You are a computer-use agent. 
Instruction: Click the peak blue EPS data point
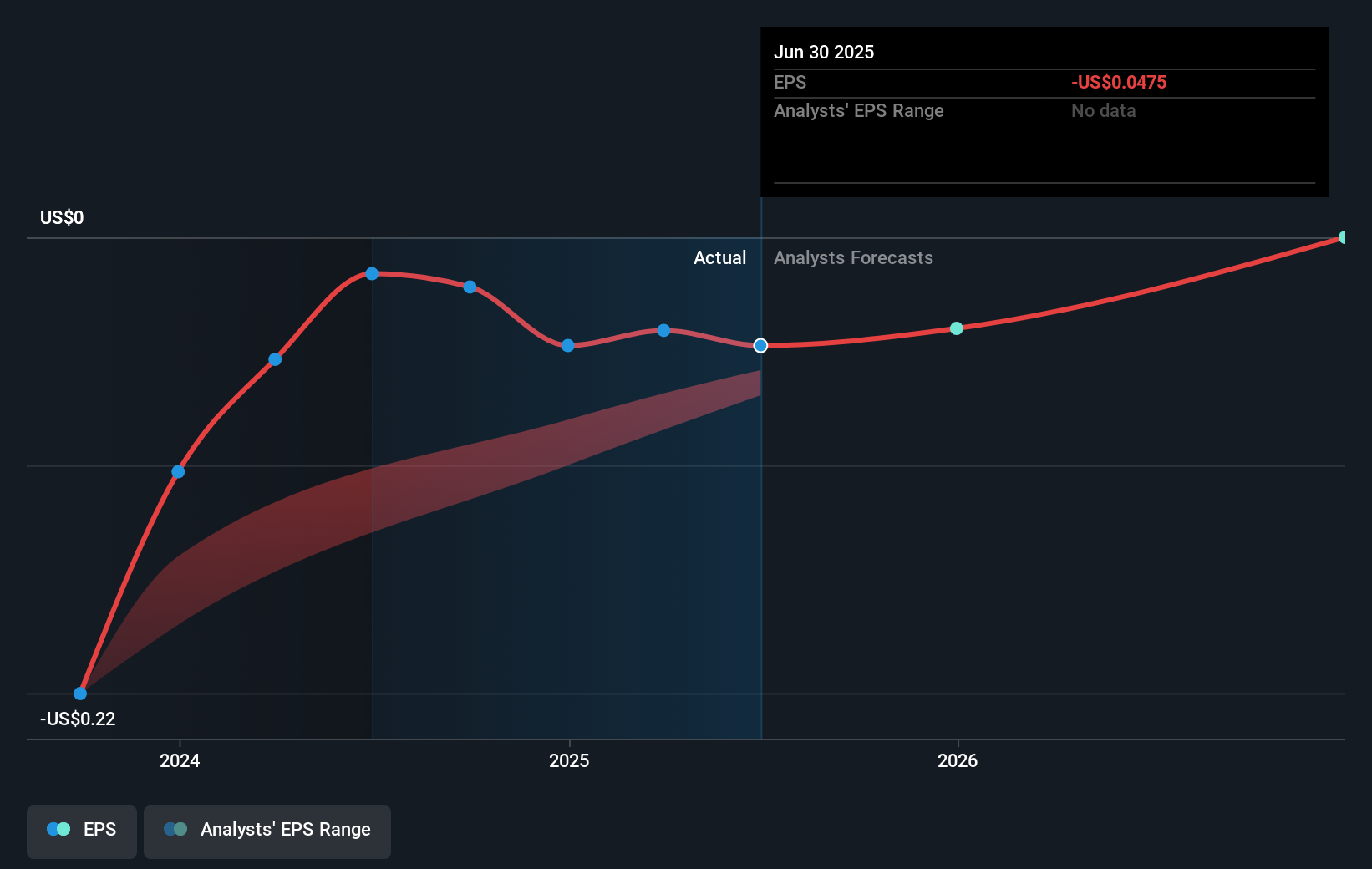click(372, 273)
